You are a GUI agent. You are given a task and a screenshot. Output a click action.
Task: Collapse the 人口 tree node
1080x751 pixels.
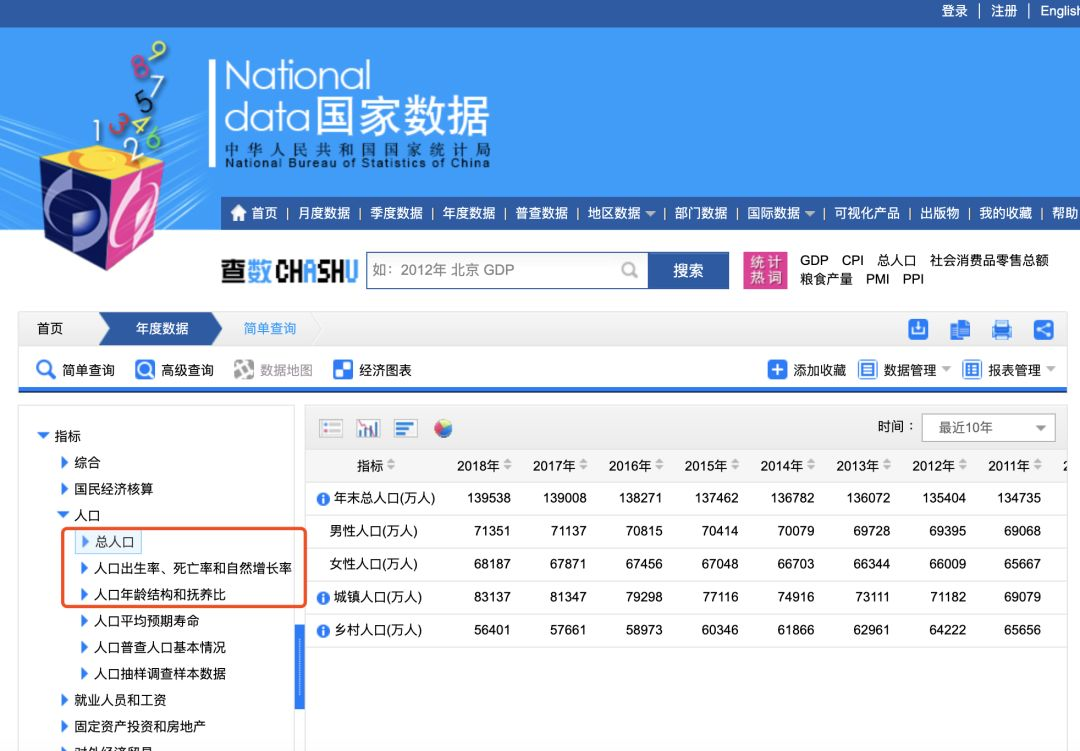coord(63,515)
